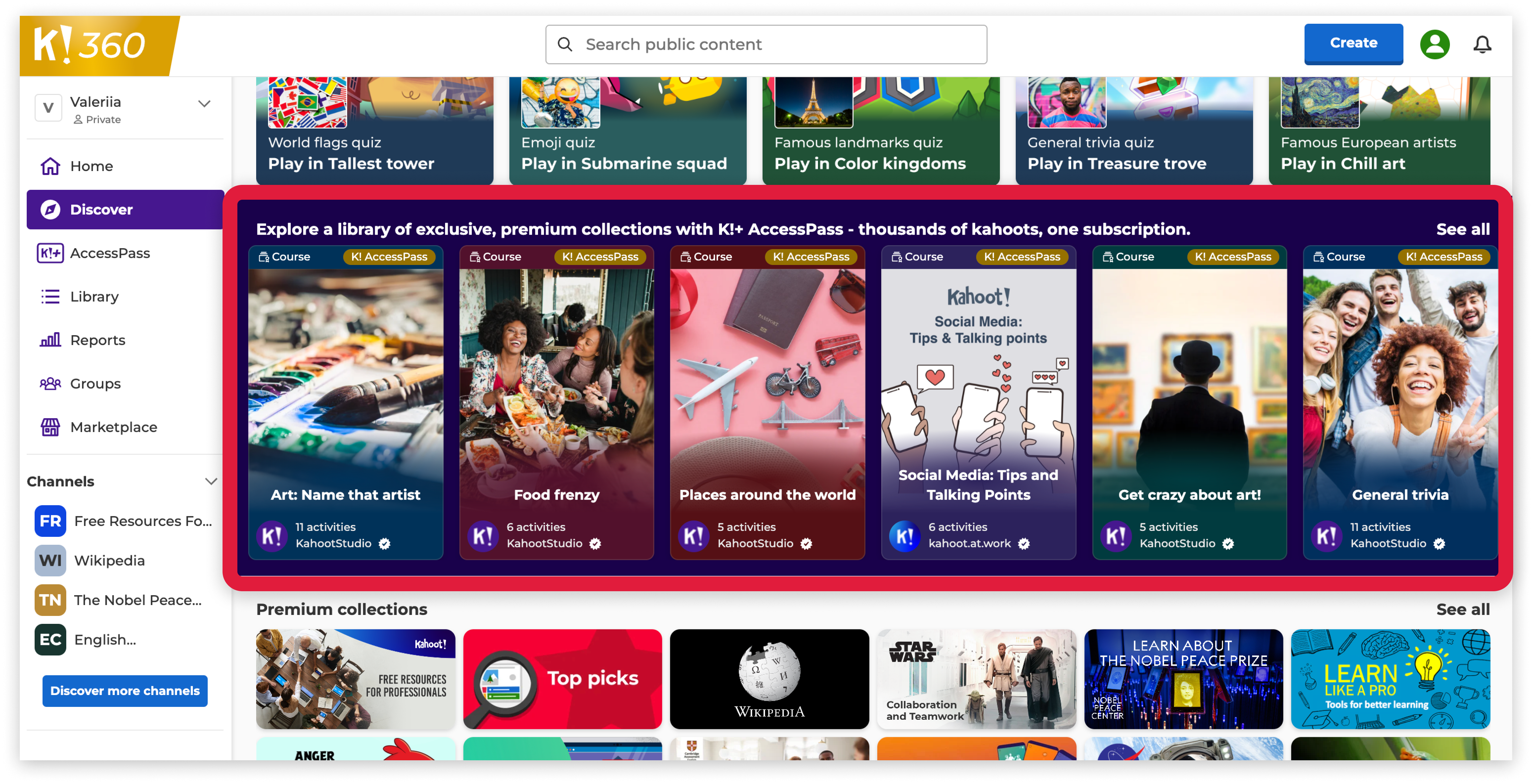Screen dimensions: 1533x784
Task: Expand the Valeriia workspace dropdown
Action: coord(204,103)
